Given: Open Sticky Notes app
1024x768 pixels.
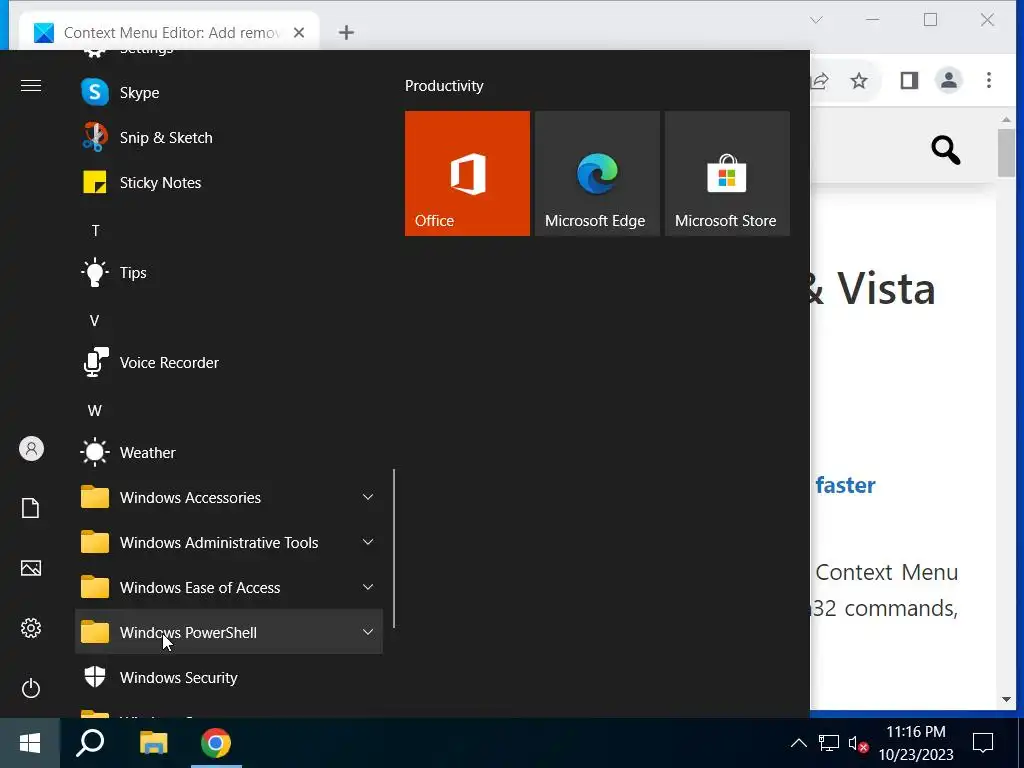Looking at the screenshot, I should [229, 183].
